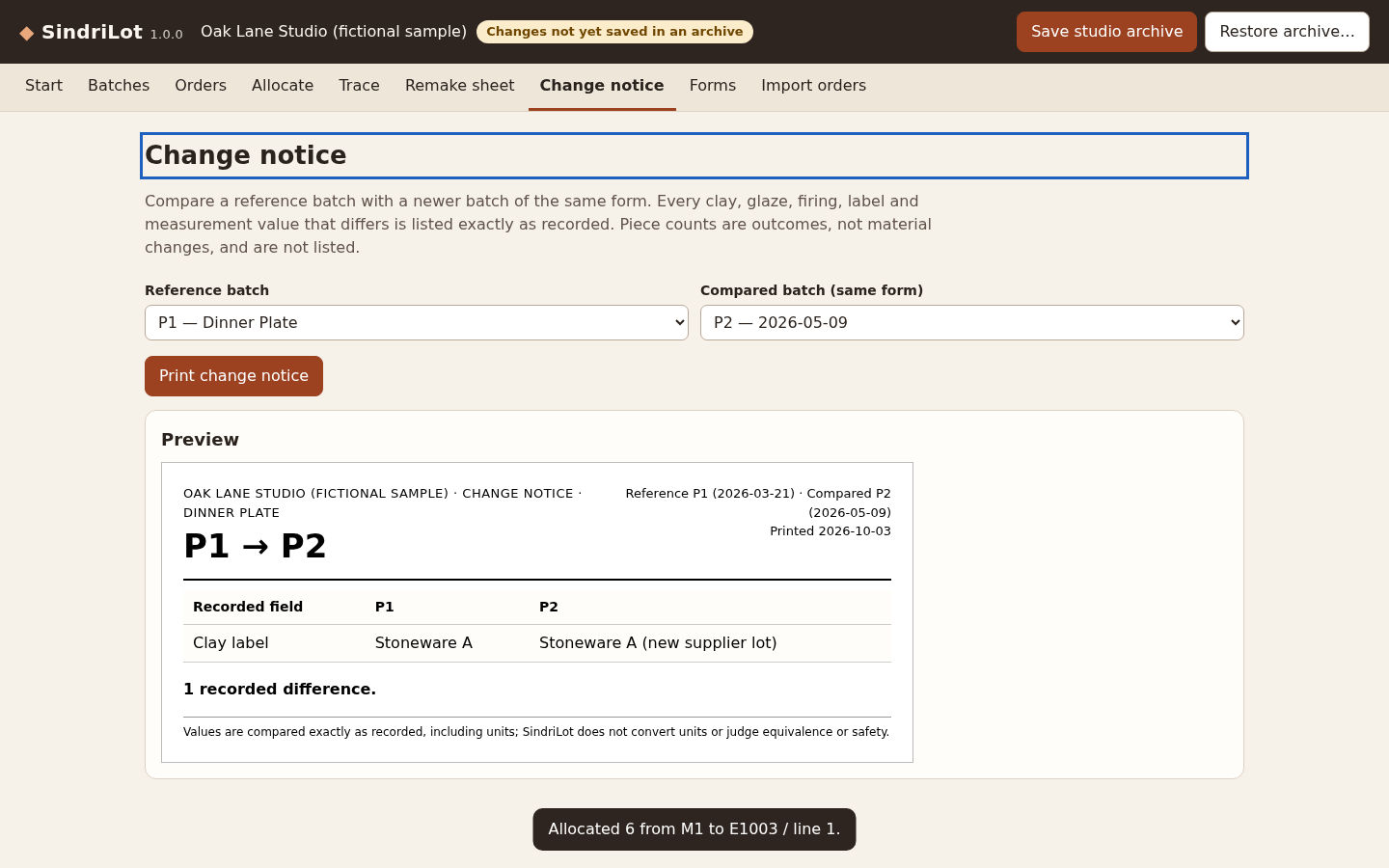Image resolution: width=1389 pixels, height=868 pixels.
Task: Click the Change notice tab
Action: [x=602, y=86]
